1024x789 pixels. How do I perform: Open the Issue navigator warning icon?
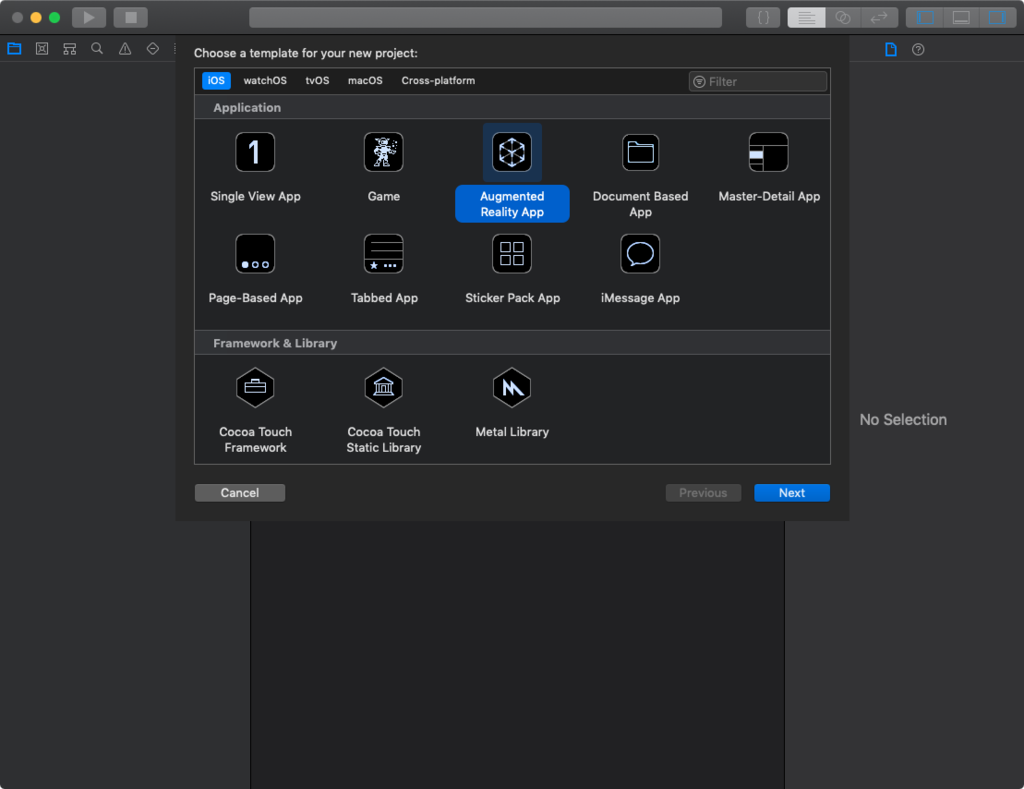coord(125,48)
